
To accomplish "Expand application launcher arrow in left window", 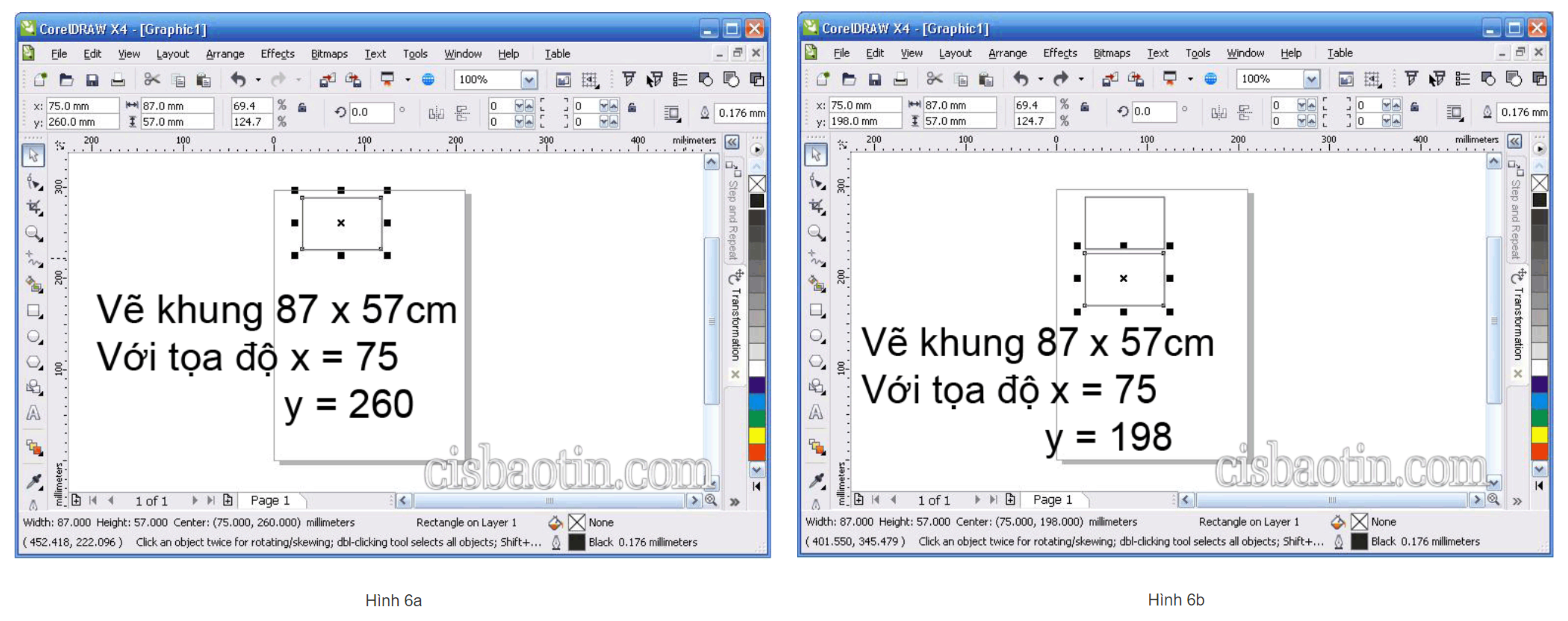I will coord(408,80).
